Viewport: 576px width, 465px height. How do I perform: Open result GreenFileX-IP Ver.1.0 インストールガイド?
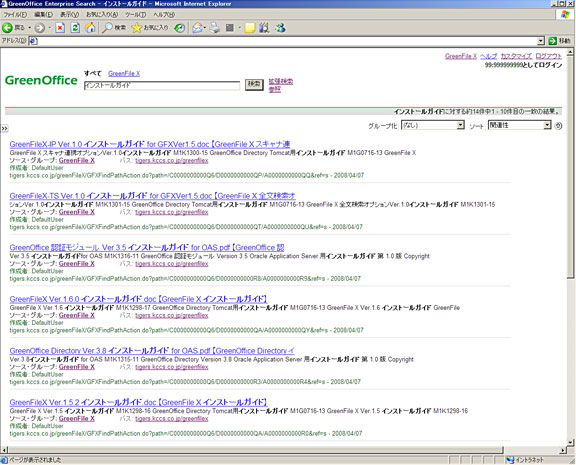tap(150, 144)
